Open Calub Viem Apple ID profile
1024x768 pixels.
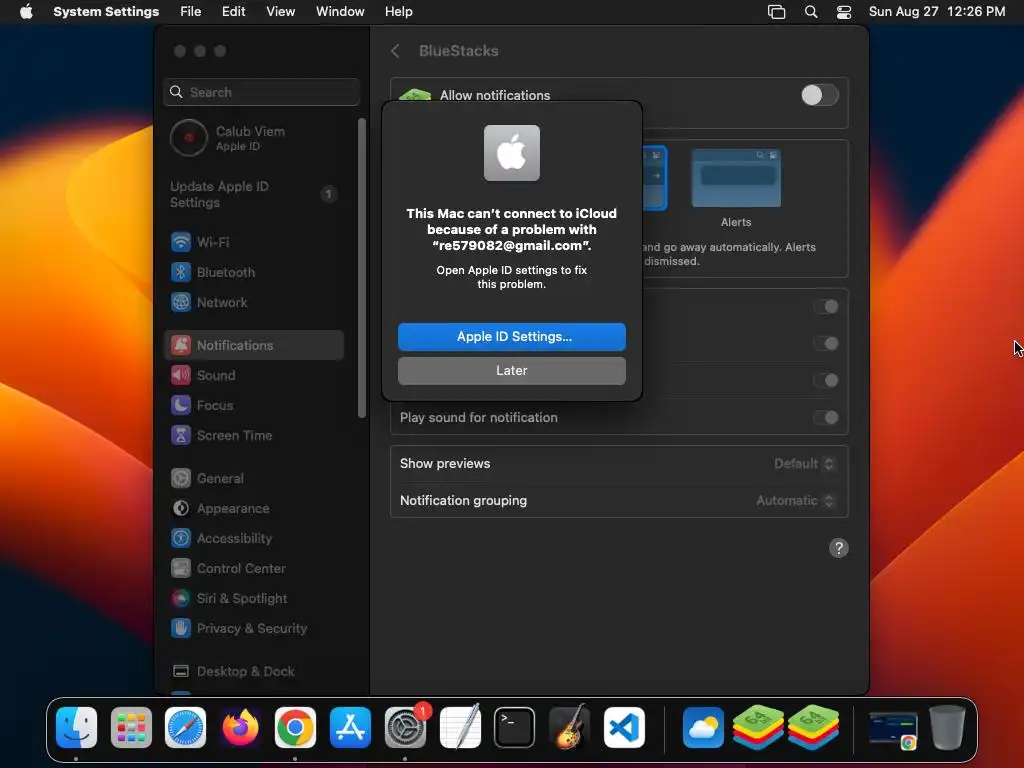(x=253, y=138)
